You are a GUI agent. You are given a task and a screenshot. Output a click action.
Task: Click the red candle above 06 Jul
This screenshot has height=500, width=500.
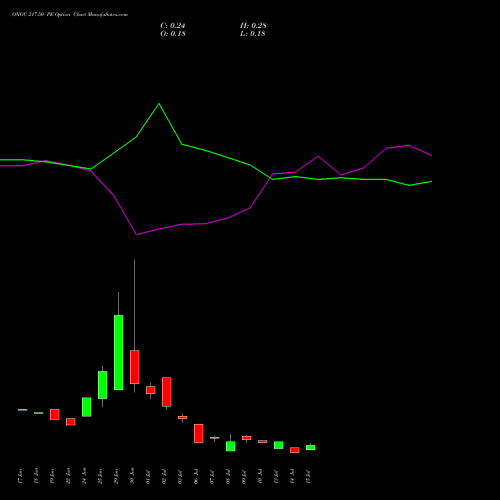click(199, 433)
